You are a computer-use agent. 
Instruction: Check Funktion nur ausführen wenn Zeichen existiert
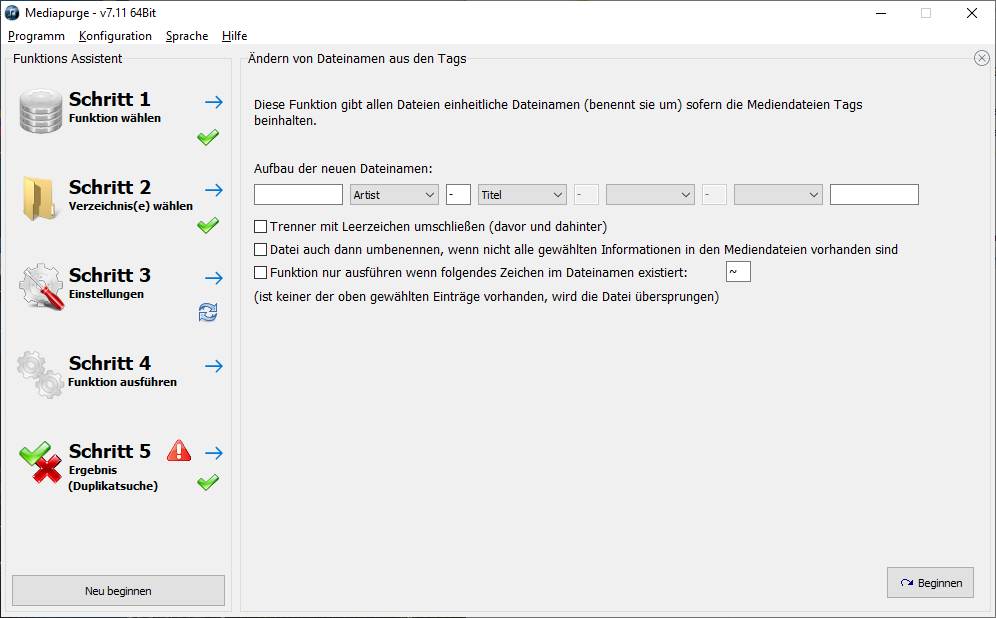[261, 272]
